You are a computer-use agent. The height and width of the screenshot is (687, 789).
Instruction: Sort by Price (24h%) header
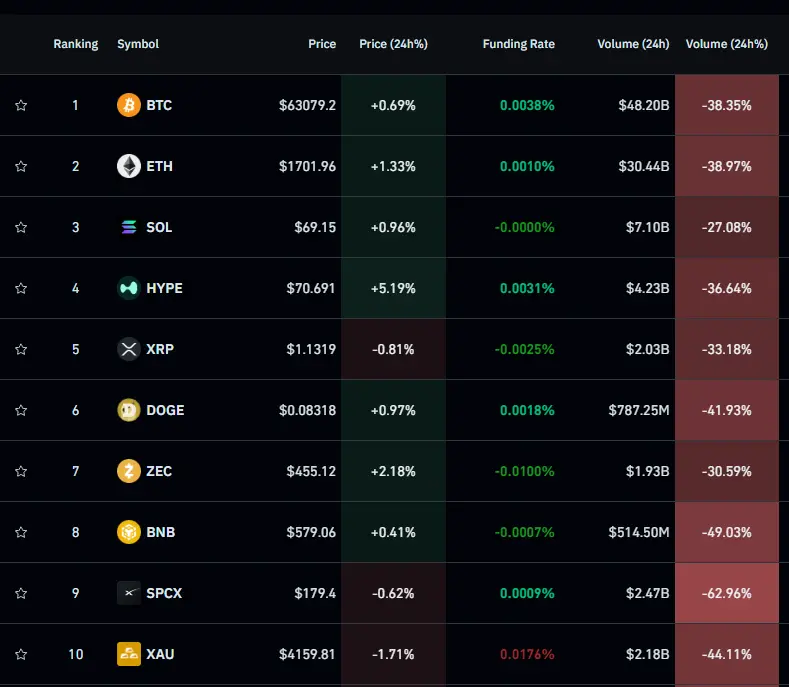[393, 44]
